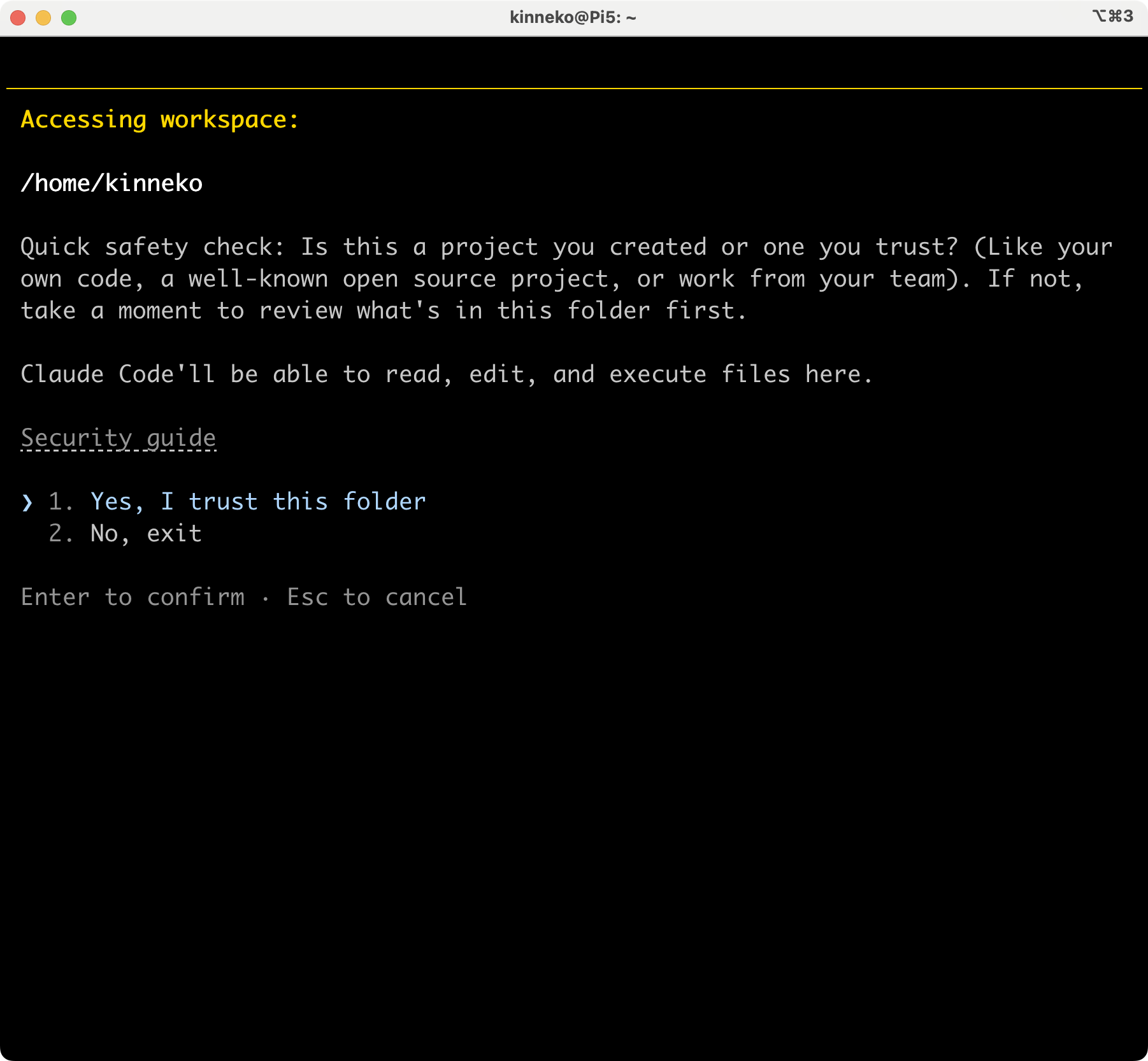Click the ⌥⌘3 shortcut indicator in title bar

pyautogui.click(x=1112, y=16)
